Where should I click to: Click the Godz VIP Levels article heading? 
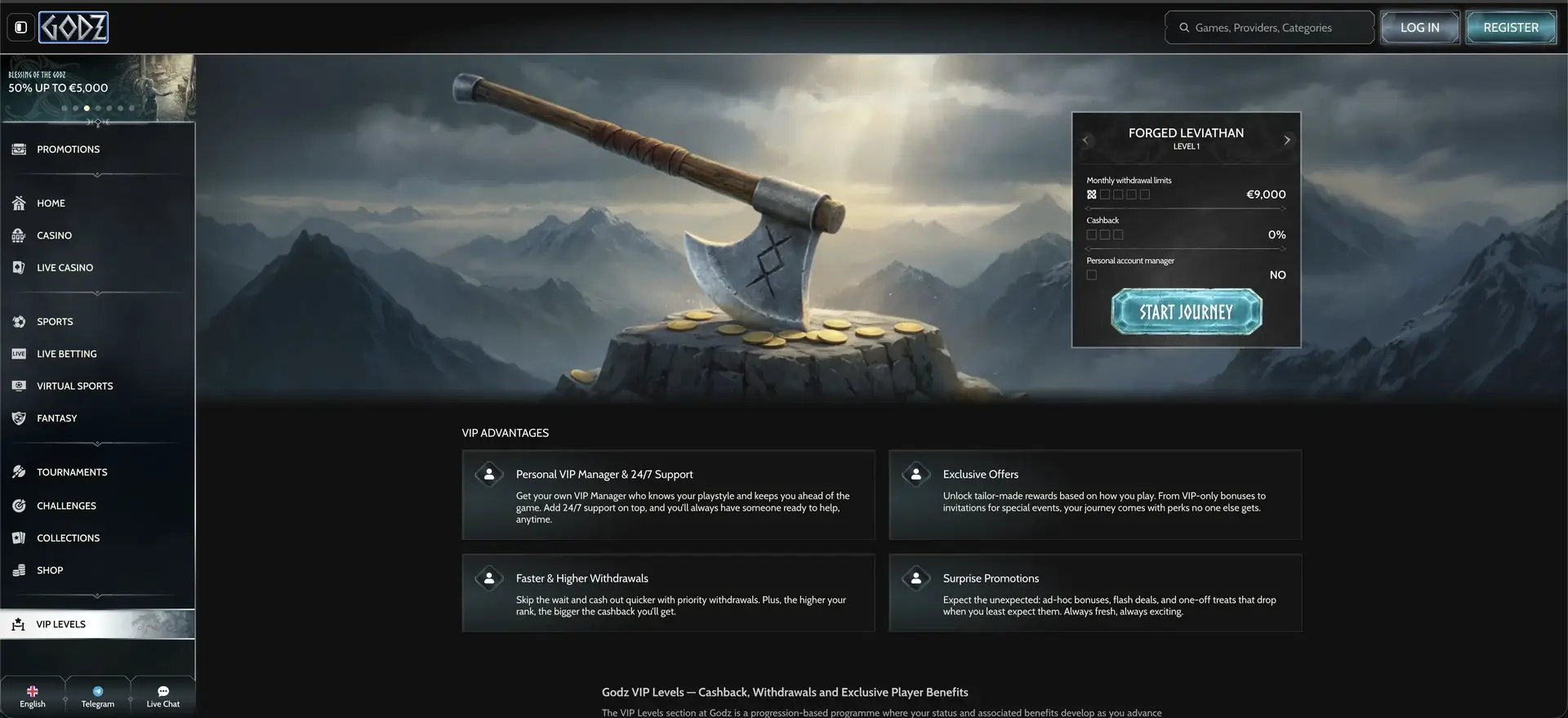pos(785,692)
